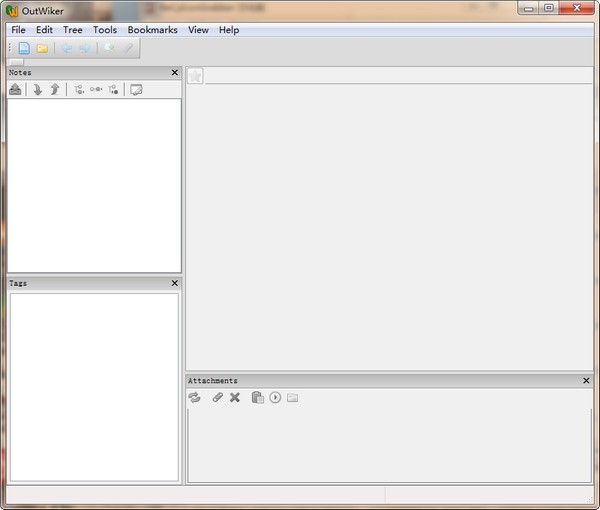The height and width of the screenshot is (510, 600).
Task: Click the circular arrows icon in Attachments
Action: 194,398
